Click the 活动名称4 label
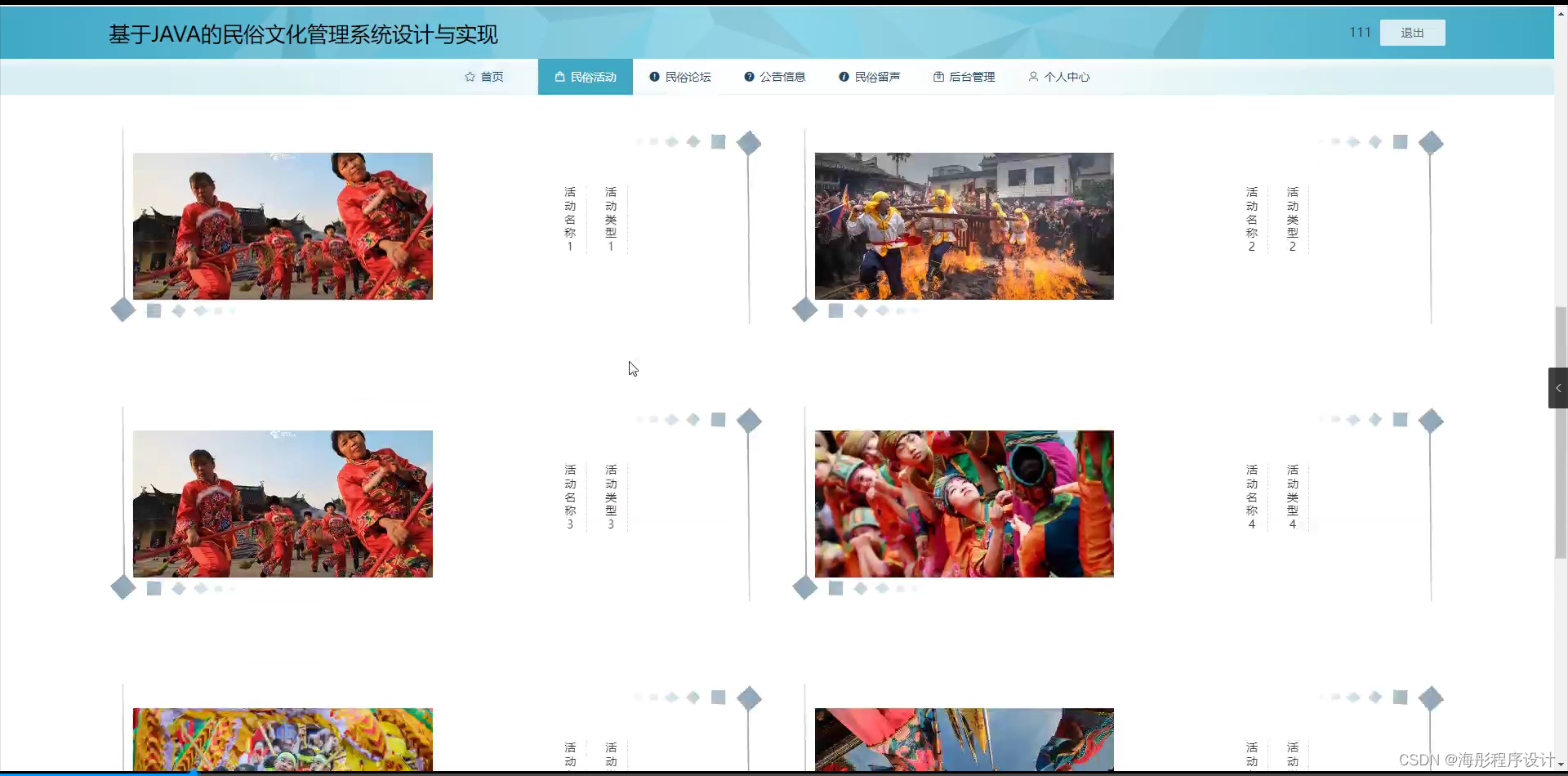The height and width of the screenshot is (776, 1568). pyautogui.click(x=1252, y=497)
